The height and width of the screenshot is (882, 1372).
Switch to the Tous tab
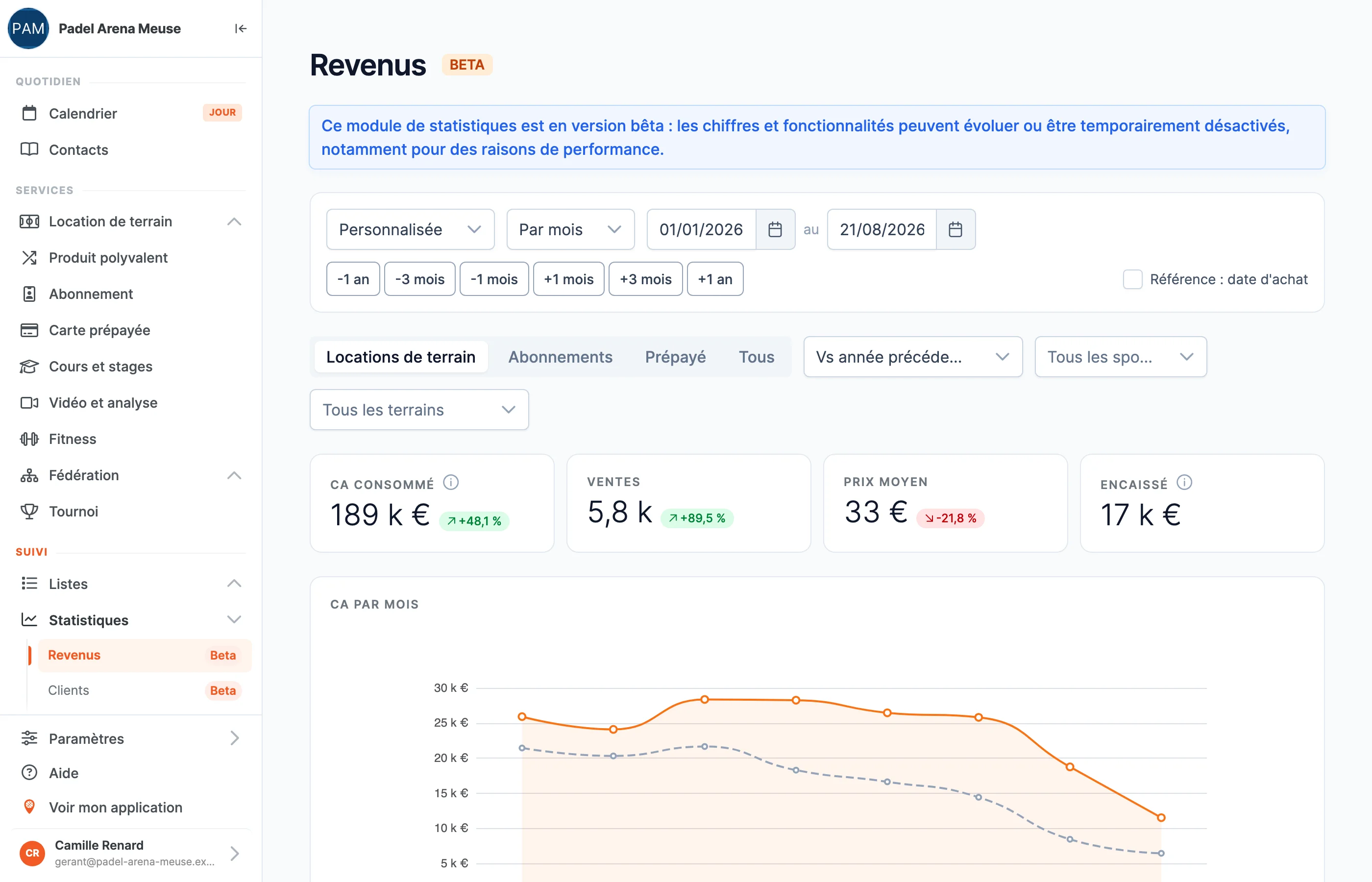pyautogui.click(x=757, y=357)
